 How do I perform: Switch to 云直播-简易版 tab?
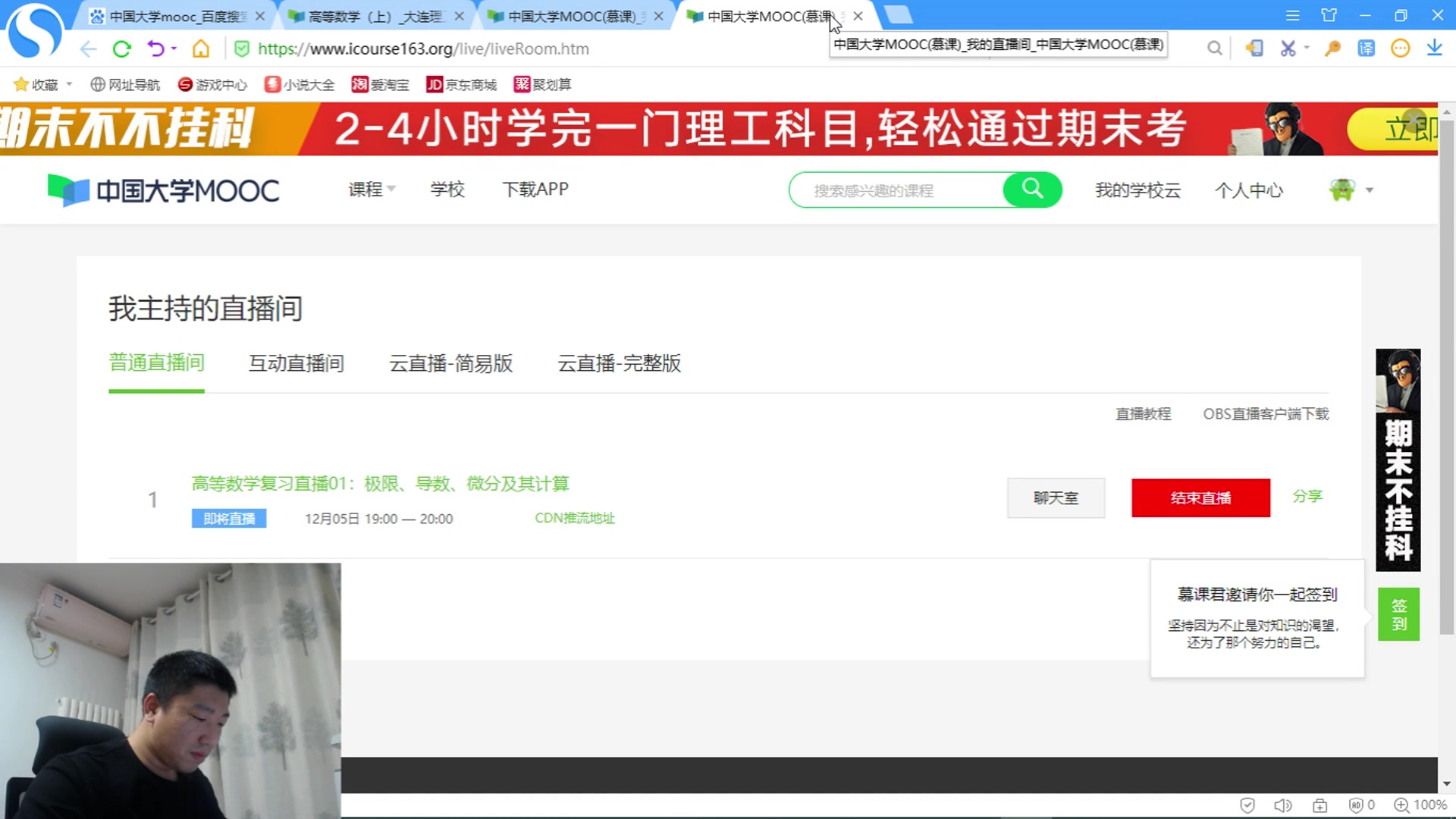[451, 363]
